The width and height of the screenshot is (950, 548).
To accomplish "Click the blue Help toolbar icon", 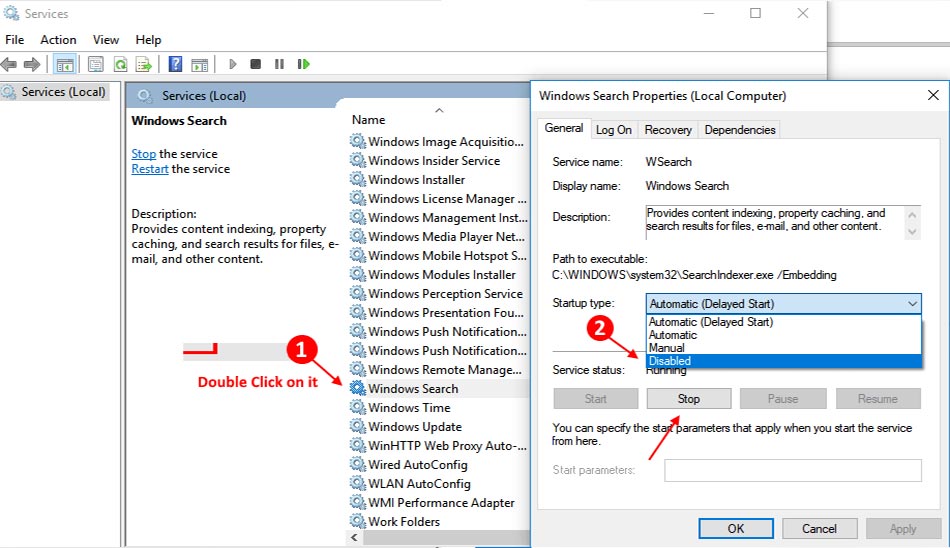I will pyautogui.click(x=175, y=64).
